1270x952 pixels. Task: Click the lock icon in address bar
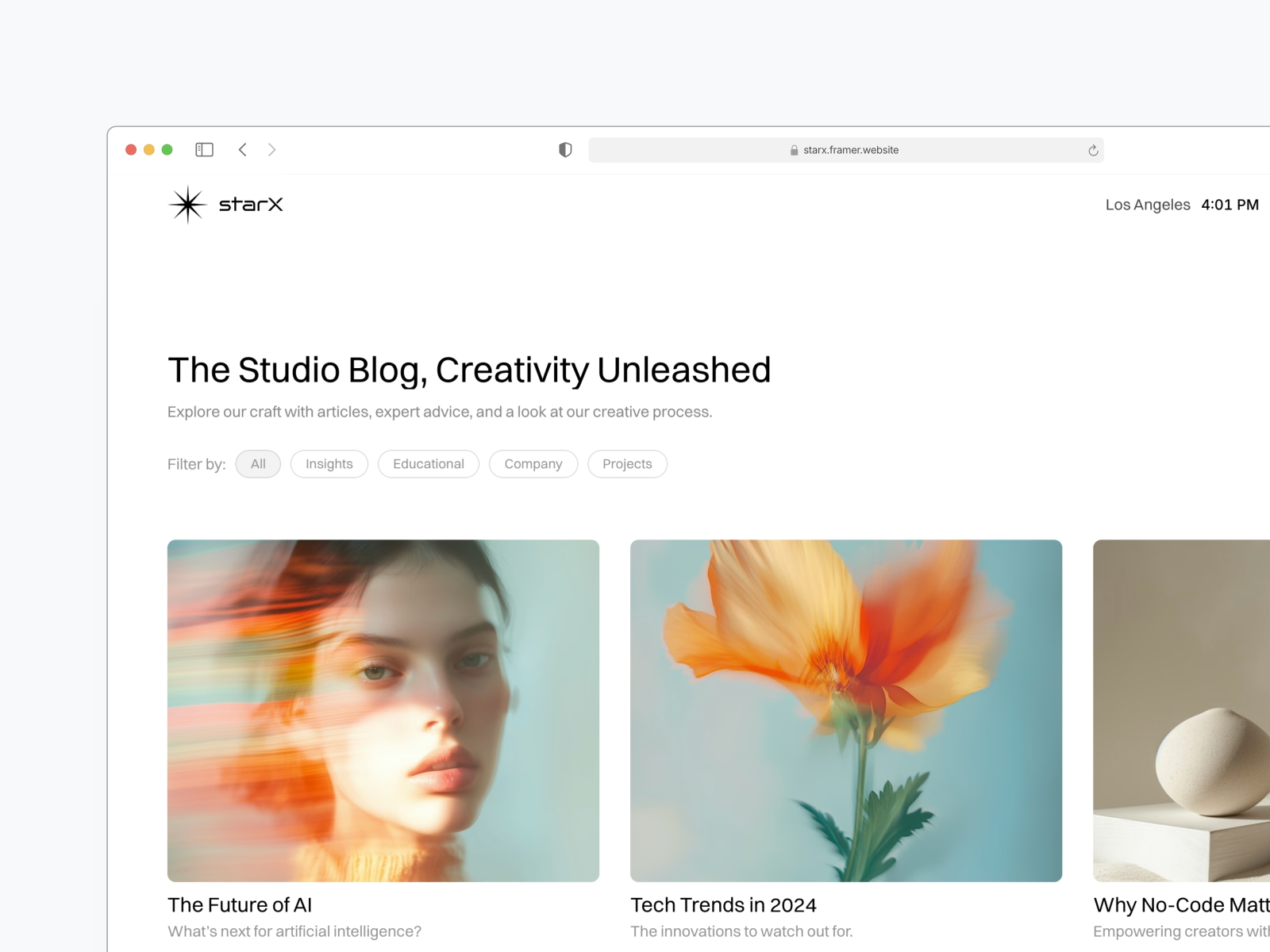point(794,151)
